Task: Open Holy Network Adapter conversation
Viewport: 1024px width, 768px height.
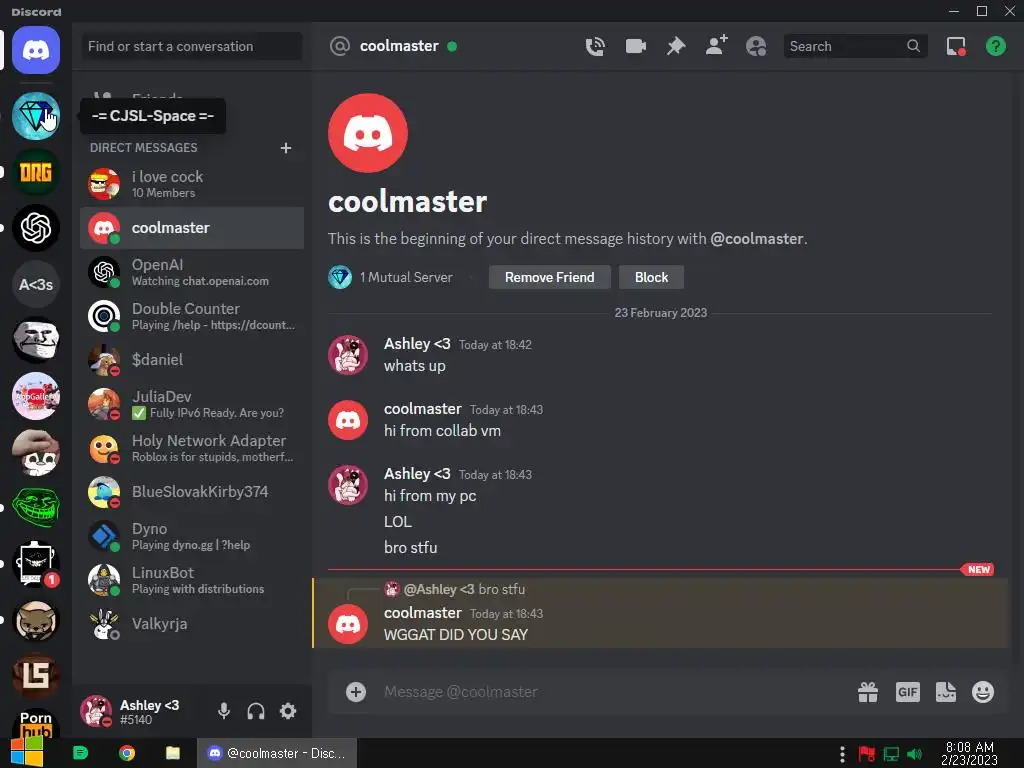Action: click(x=192, y=448)
